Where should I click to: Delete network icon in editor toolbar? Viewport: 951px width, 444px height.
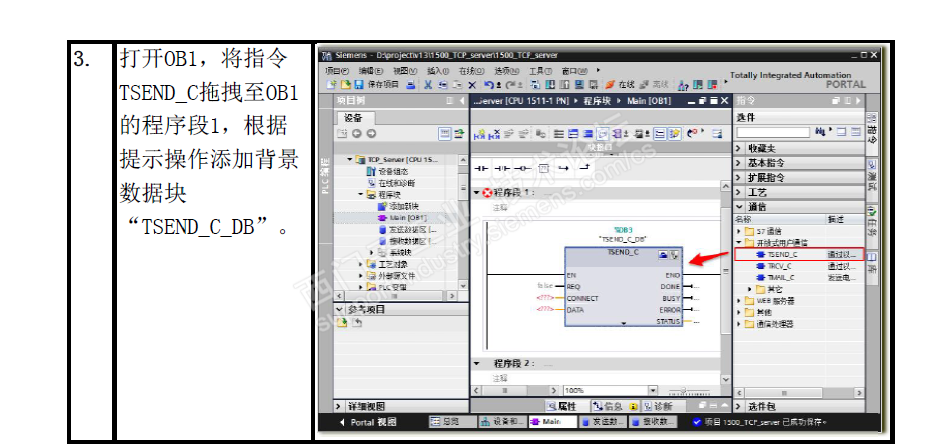(496, 133)
